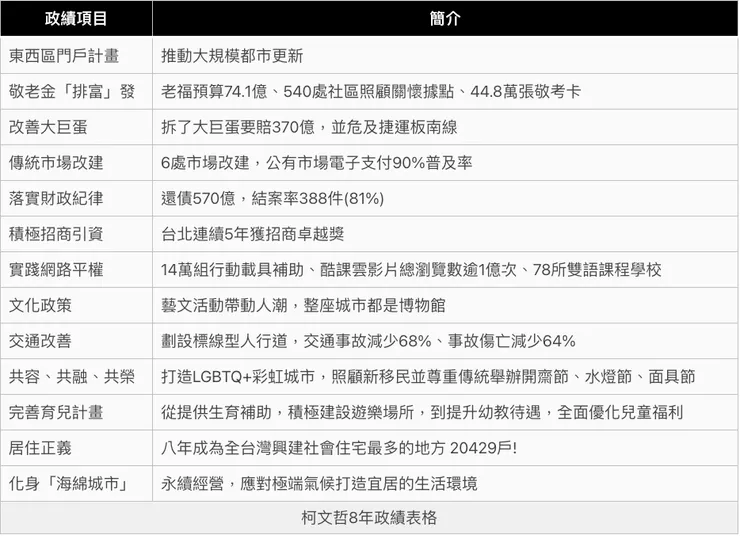Select the cell starting 還債570億
Viewport: 740px width, 536px height.
click(445, 198)
